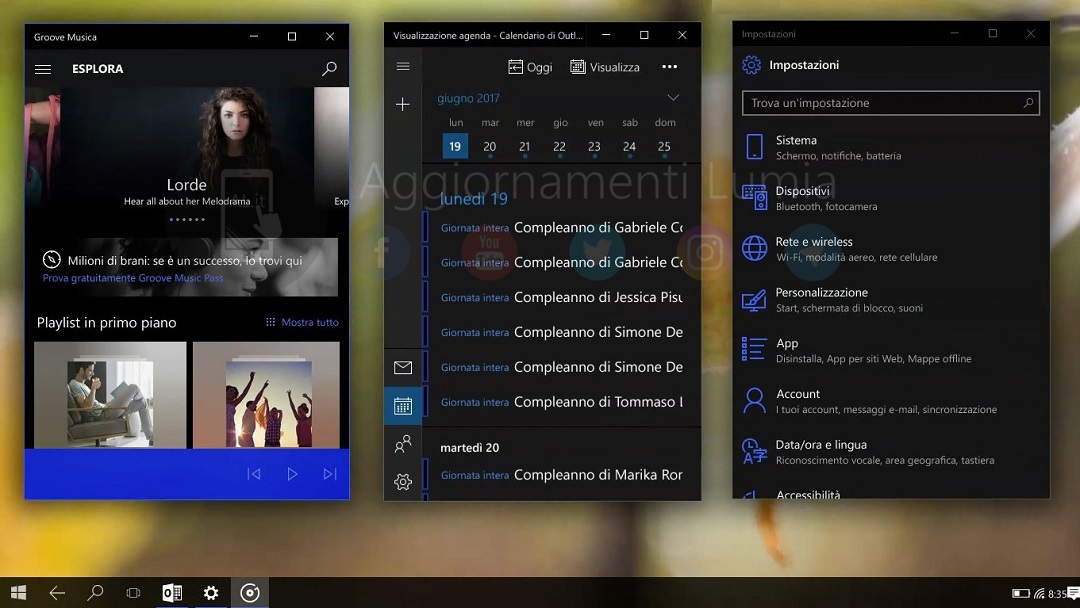
Task: Open the battery status tray icon
Action: click(1021, 594)
